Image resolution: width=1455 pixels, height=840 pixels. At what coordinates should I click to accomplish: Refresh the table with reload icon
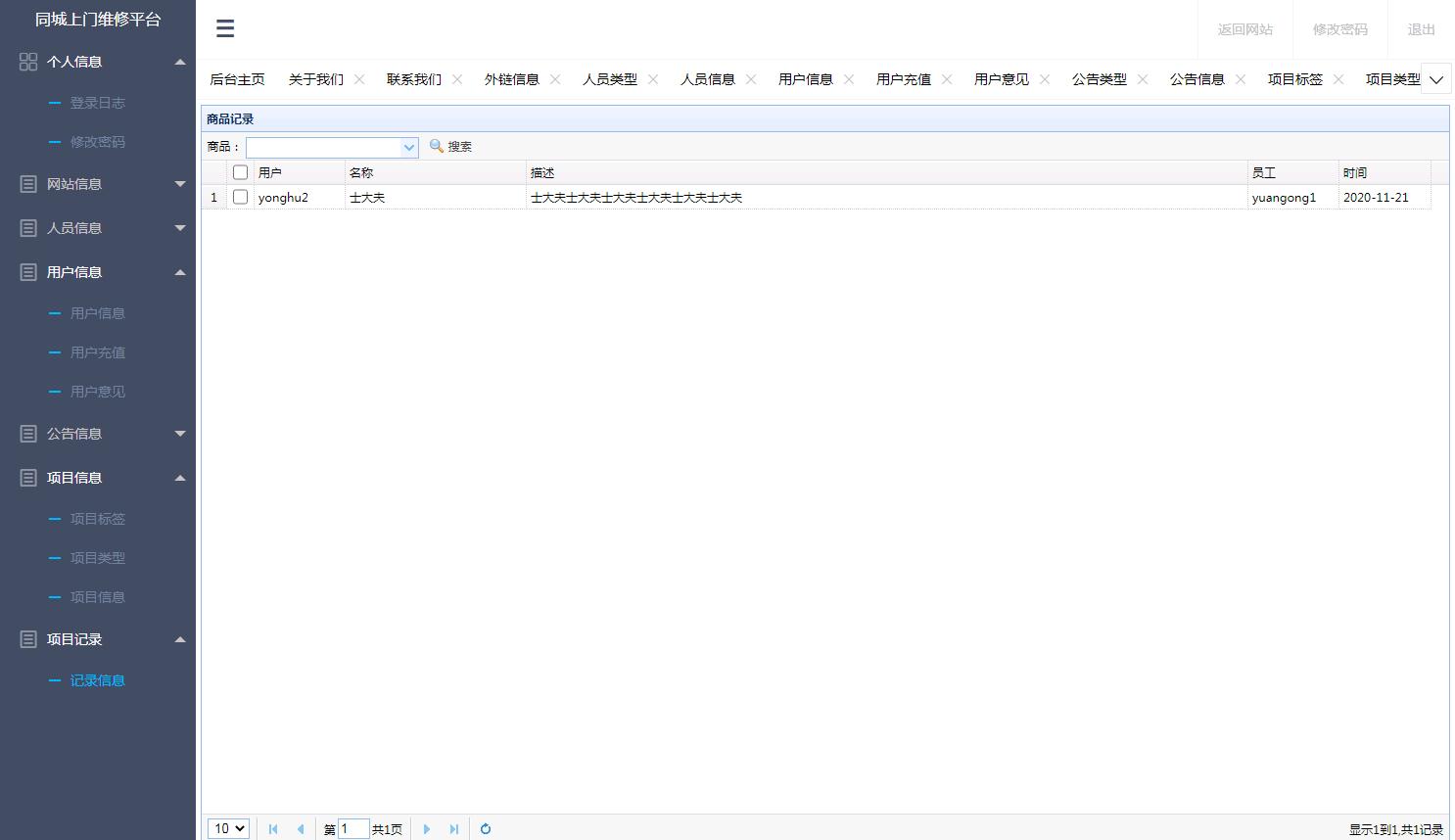pos(486,829)
